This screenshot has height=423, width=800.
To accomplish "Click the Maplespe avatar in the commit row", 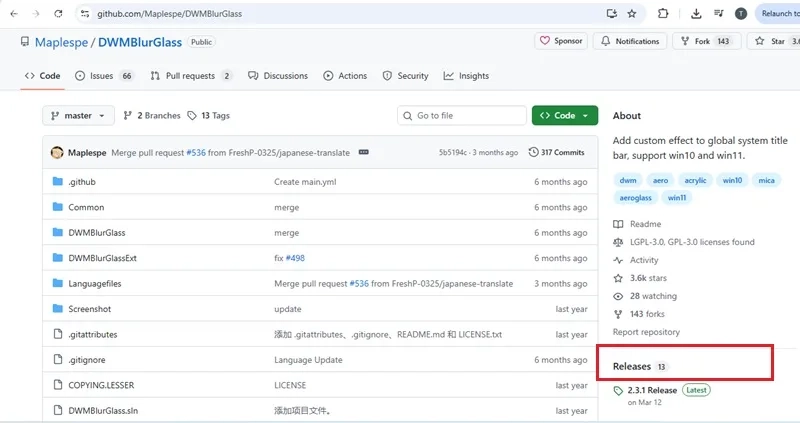I will (58, 153).
